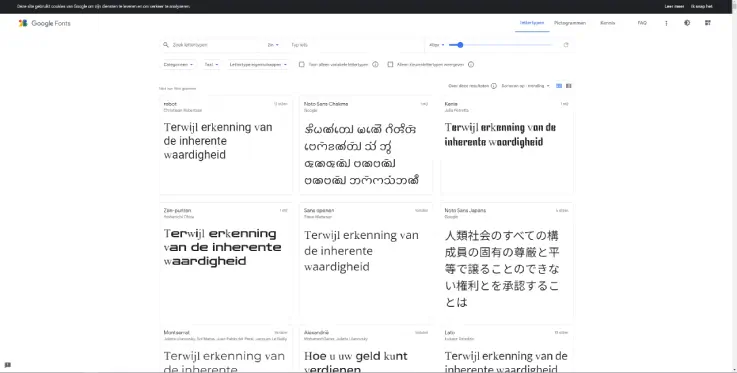
Task: Go to the Kennis tab
Action: click(x=607, y=23)
